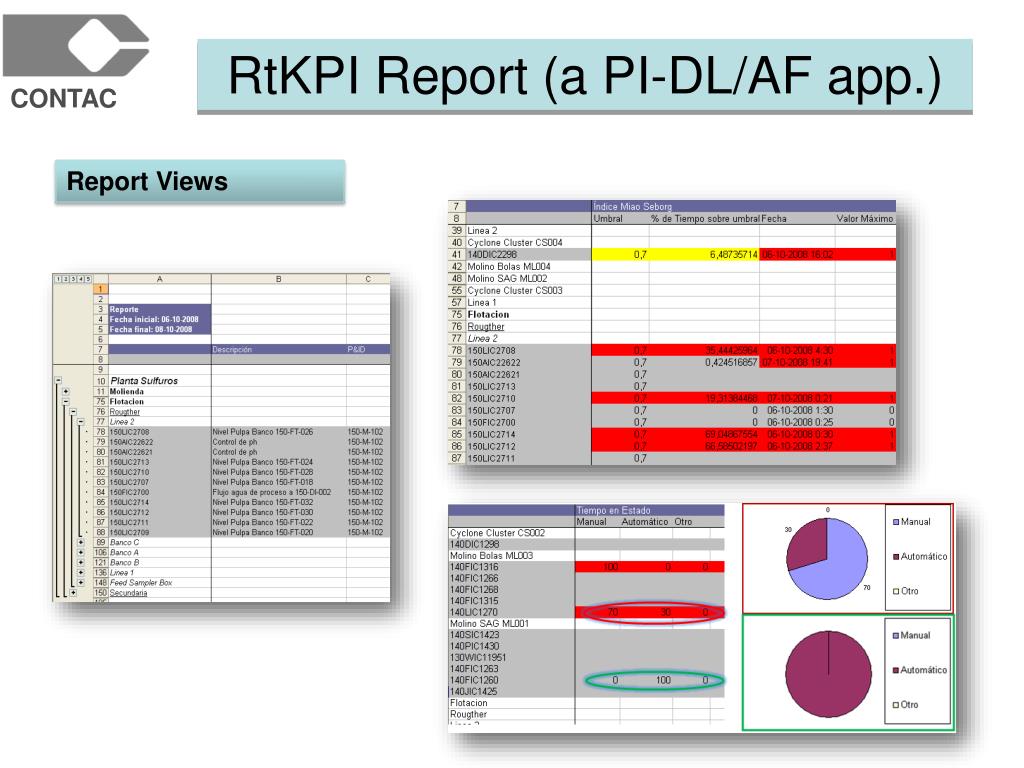Select row header 1 in left sheet
This screenshot has height=768, width=1024.
coord(101,289)
